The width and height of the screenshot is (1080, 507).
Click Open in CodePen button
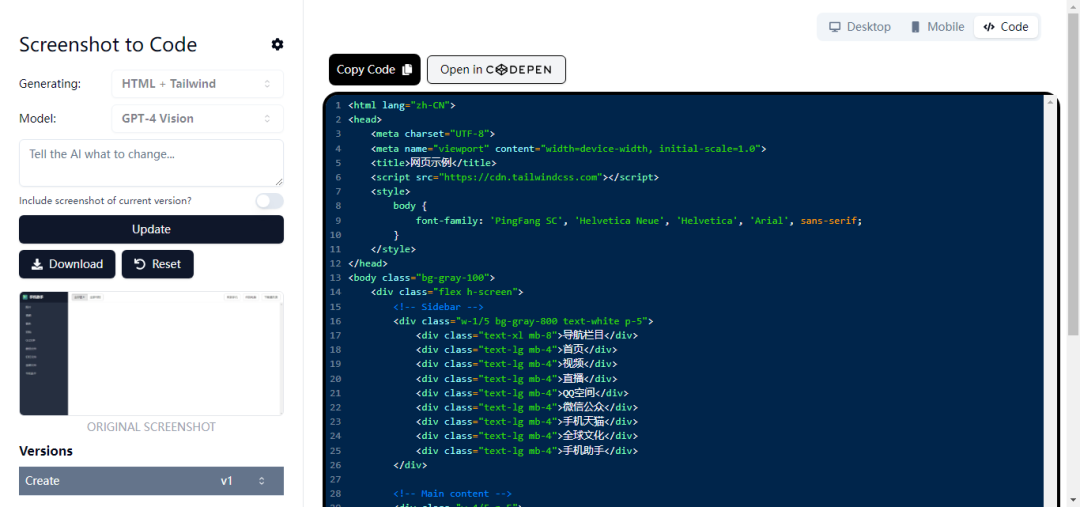[497, 70]
